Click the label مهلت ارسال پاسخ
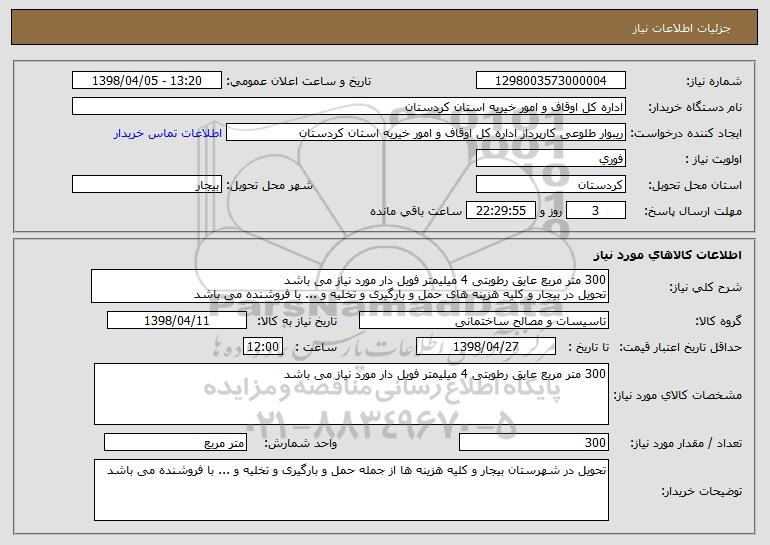The image size is (770, 545). [693, 211]
